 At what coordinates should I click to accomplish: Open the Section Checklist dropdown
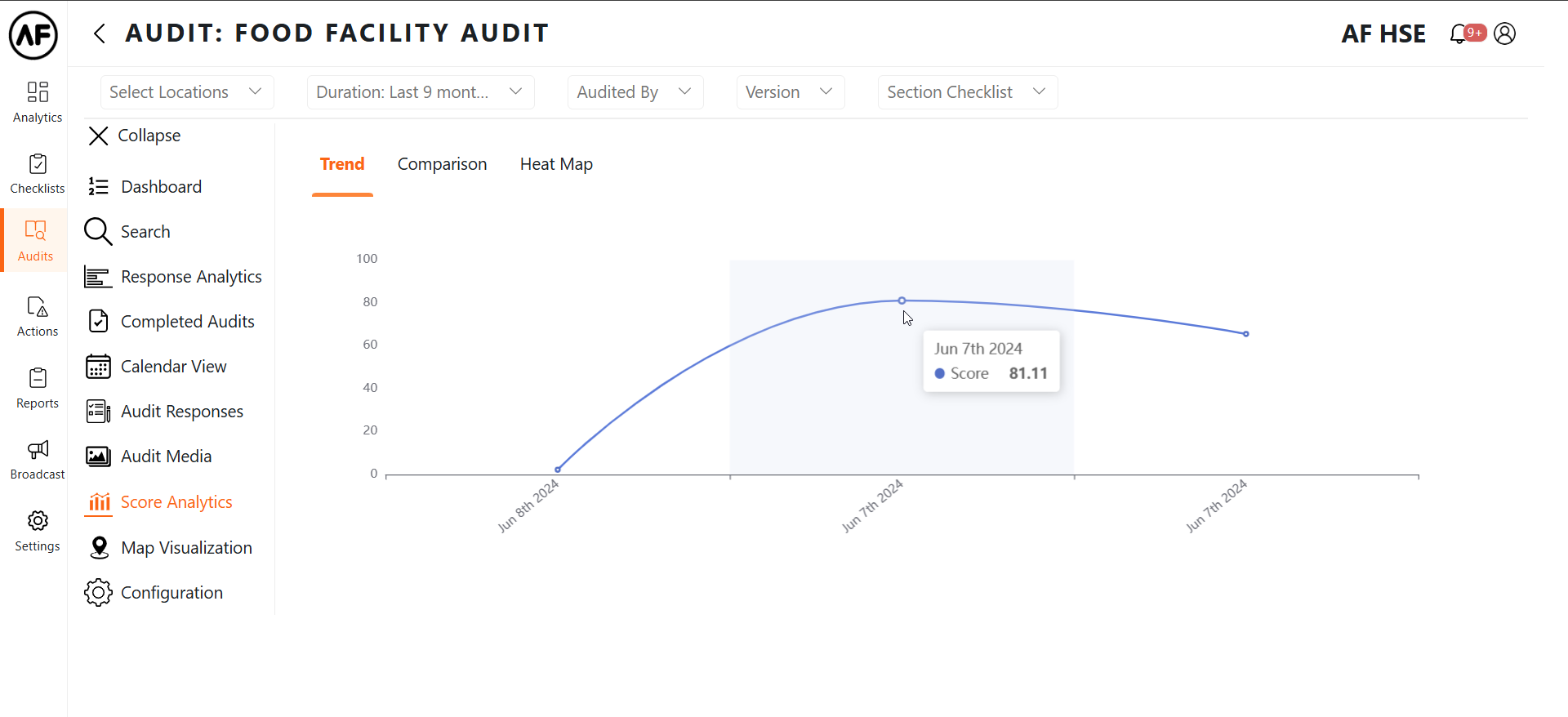967,92
